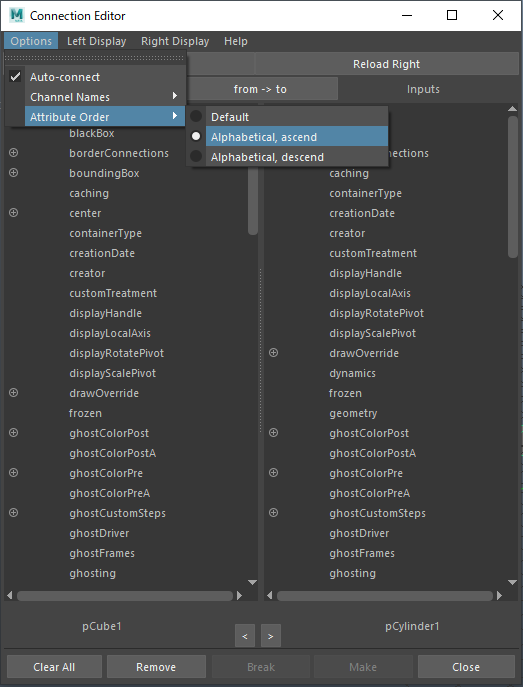Select ghosting in left list
The image size is (523, 687).
[x=92, y=573]
